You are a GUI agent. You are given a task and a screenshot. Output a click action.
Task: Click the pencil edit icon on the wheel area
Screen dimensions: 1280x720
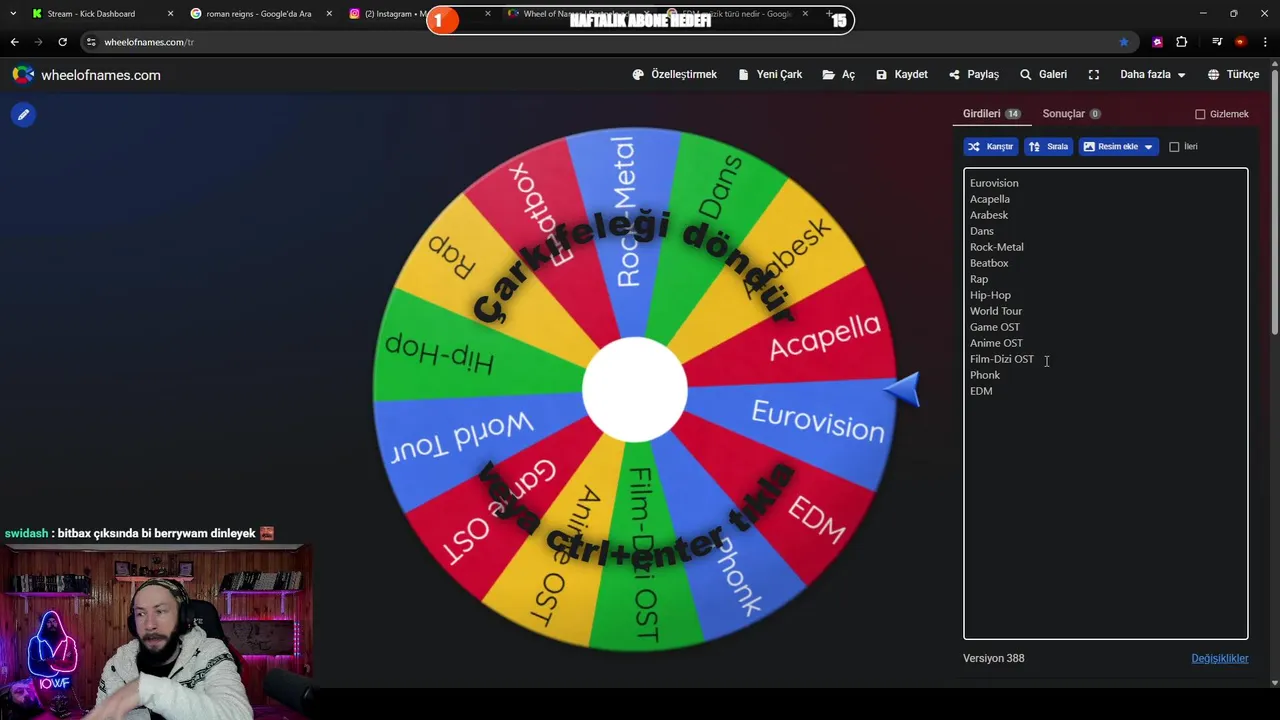[x=23, y=115]
